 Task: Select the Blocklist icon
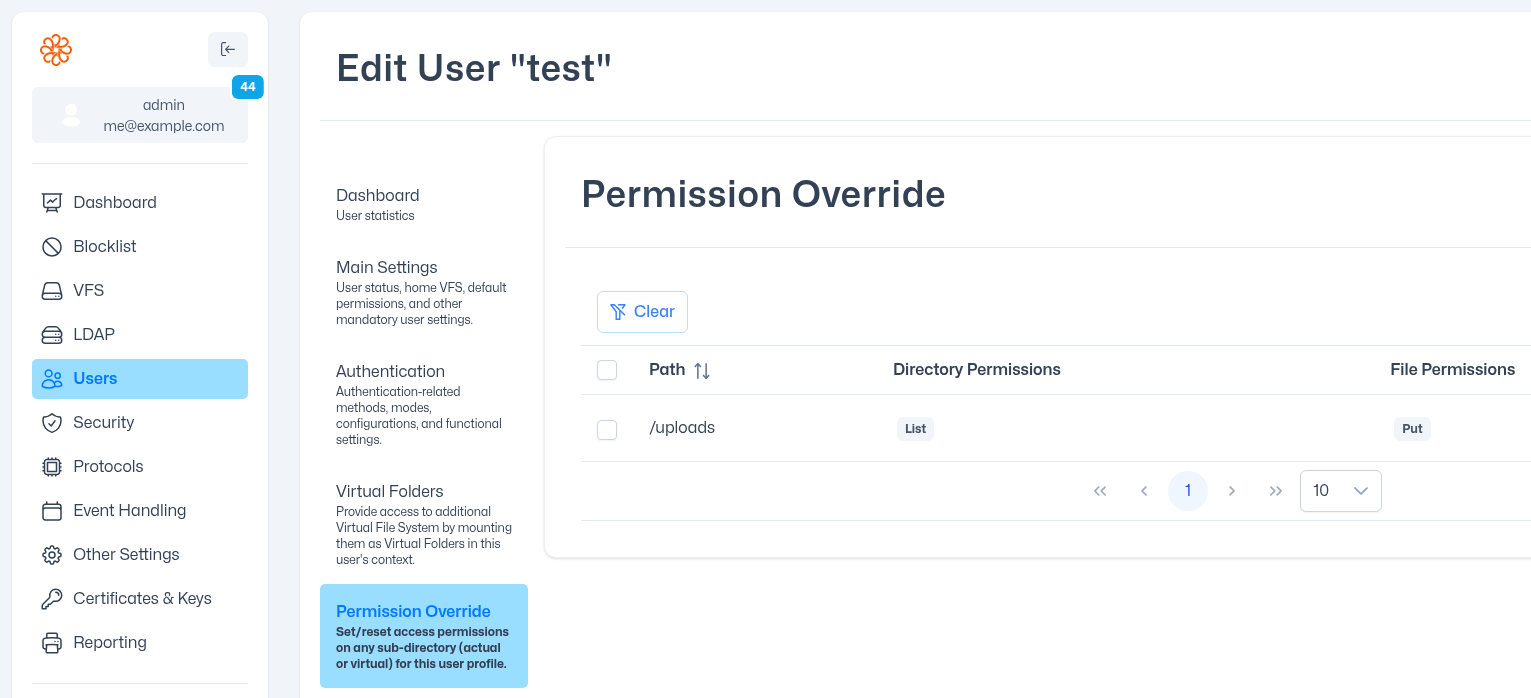click(x=52, y=246)
